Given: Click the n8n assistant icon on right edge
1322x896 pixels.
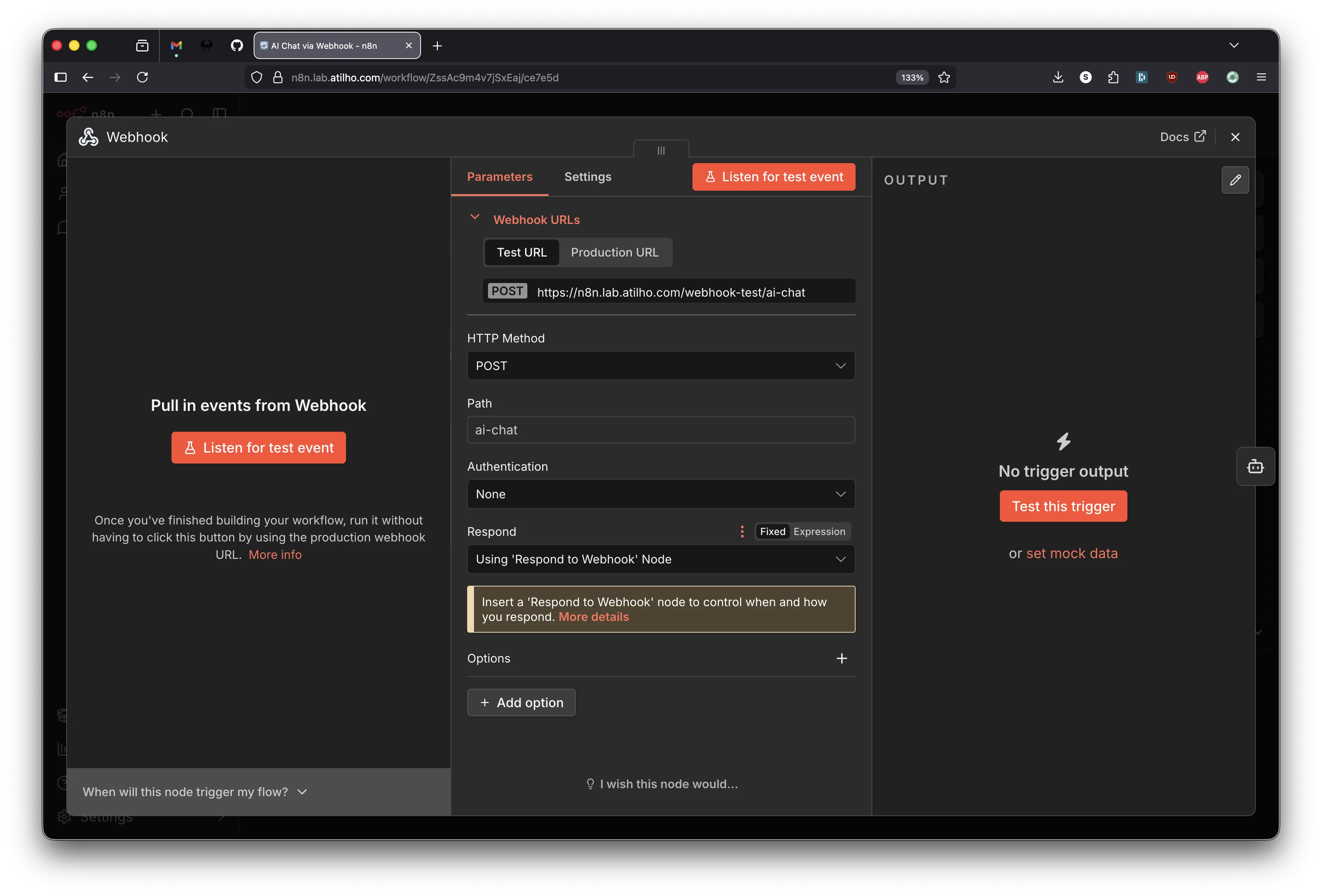Looking at the screenshot, I should pos(1256,466).
